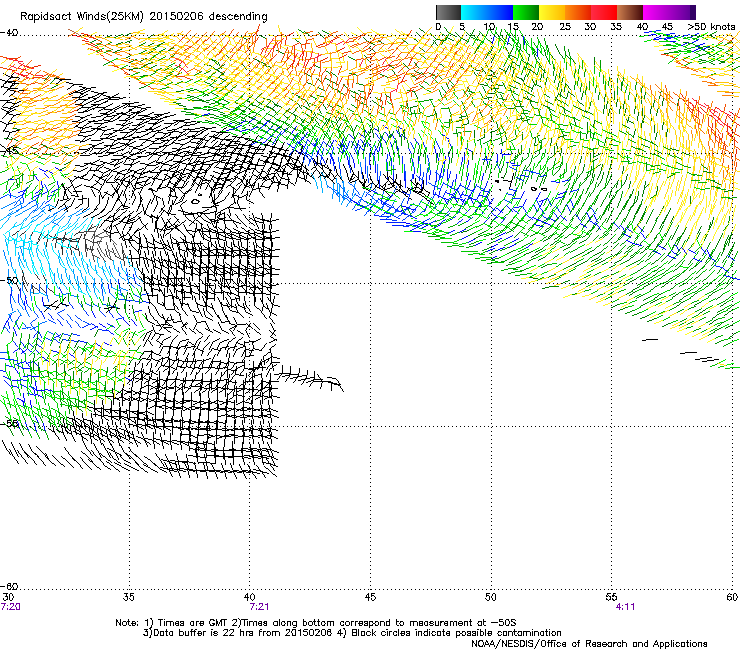Click the '40' longitude label on bottom axis
The height and width of the screenshot is (650, 740).
point(249,597)
